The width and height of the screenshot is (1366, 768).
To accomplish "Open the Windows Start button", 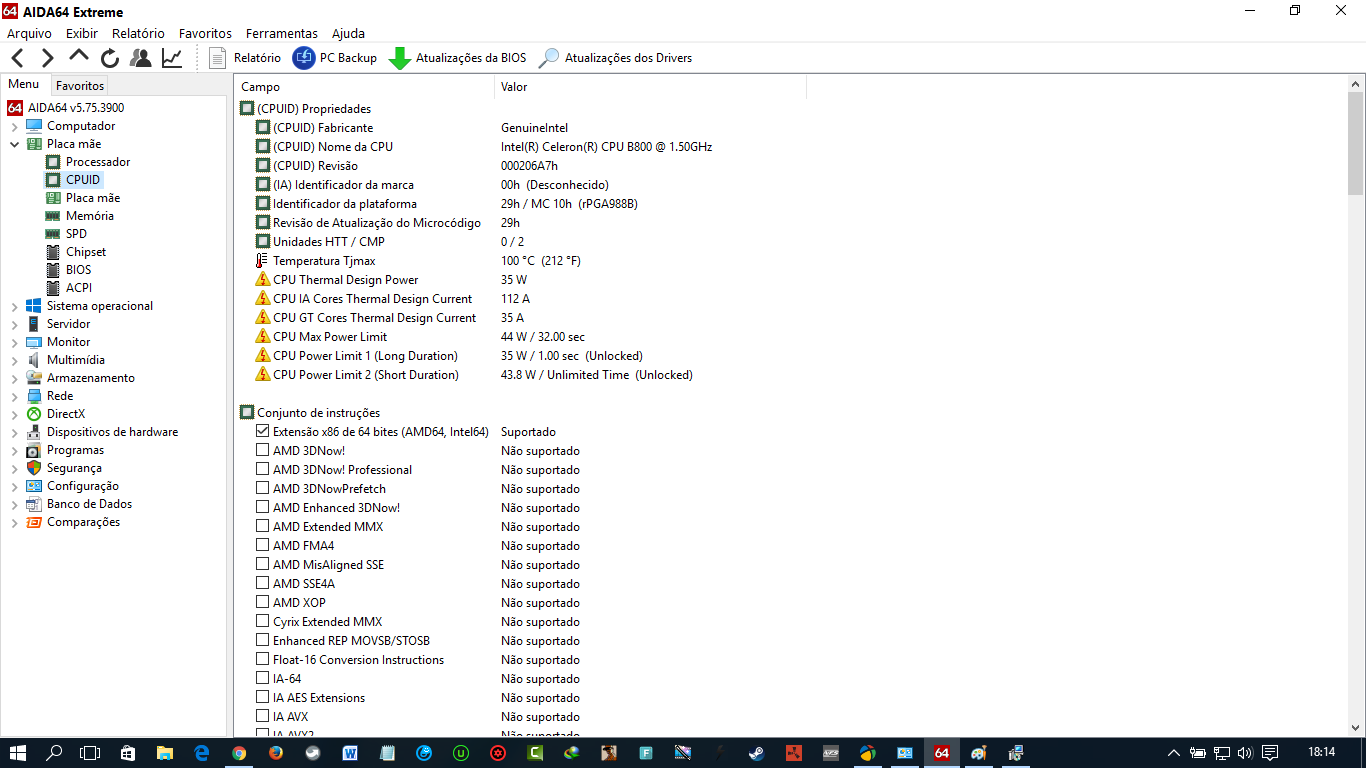I will (x=17, y=752).
